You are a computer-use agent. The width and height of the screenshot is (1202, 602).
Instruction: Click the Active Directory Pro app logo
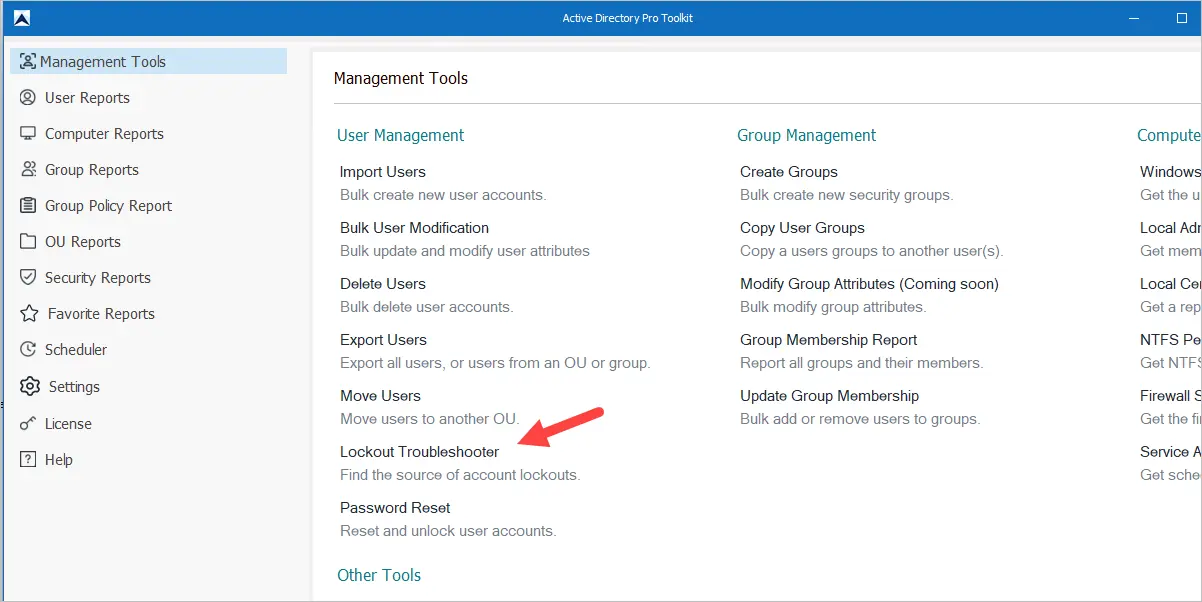pyautogui.click(x=22, y=18)
